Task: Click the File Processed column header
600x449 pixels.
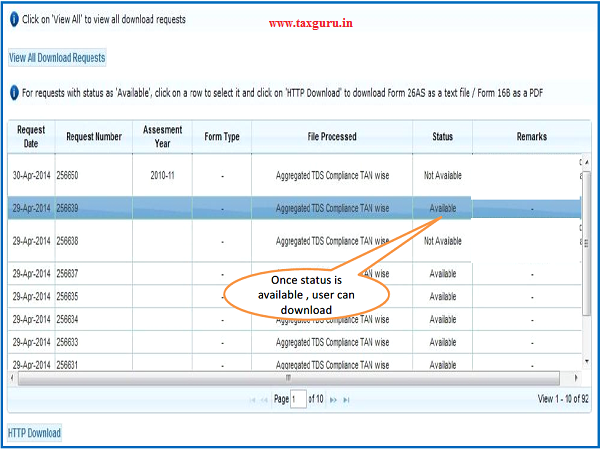Action: 332,136
